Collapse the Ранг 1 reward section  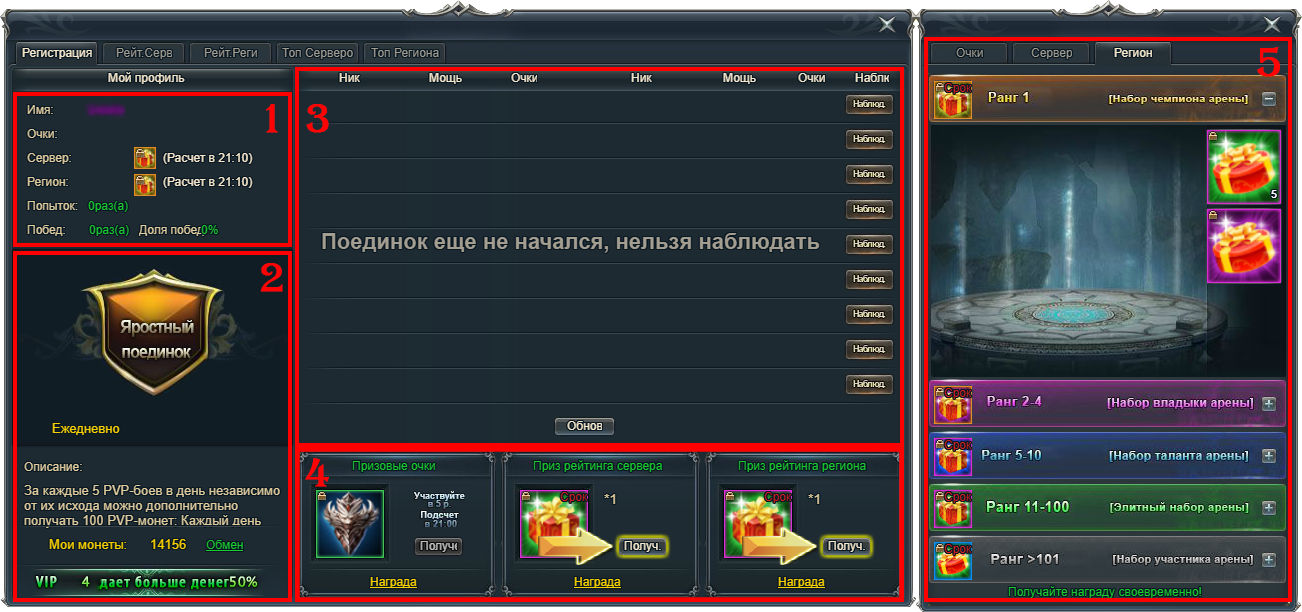(1268, 99)
